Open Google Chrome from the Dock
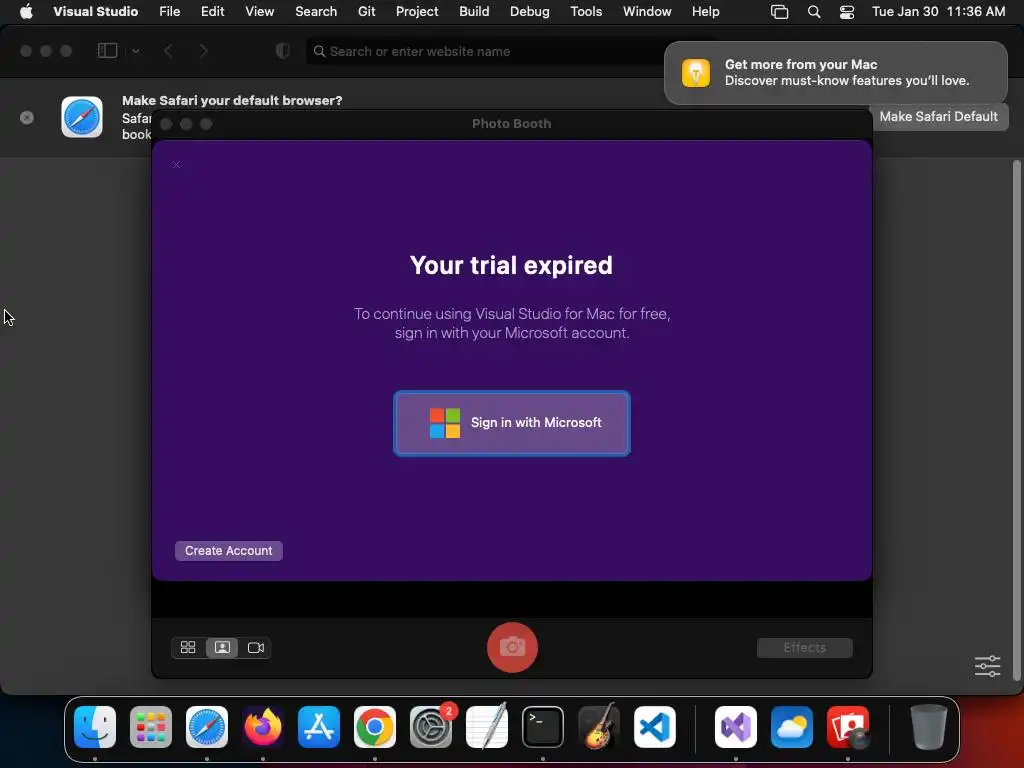The height and width of the screenshot is (768, 1024). click(375, 727)
